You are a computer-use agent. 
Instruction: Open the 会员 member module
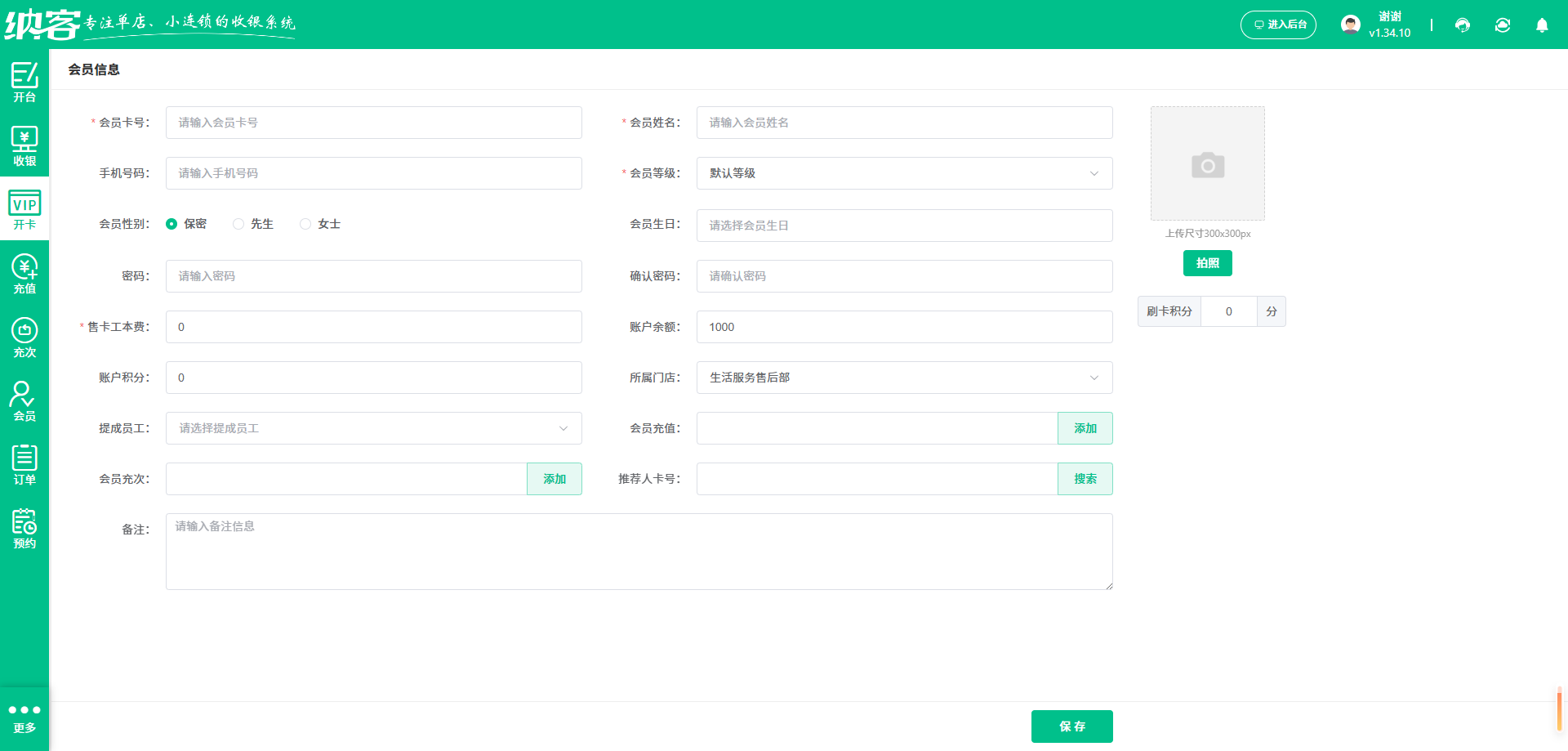tap(24, 400)
